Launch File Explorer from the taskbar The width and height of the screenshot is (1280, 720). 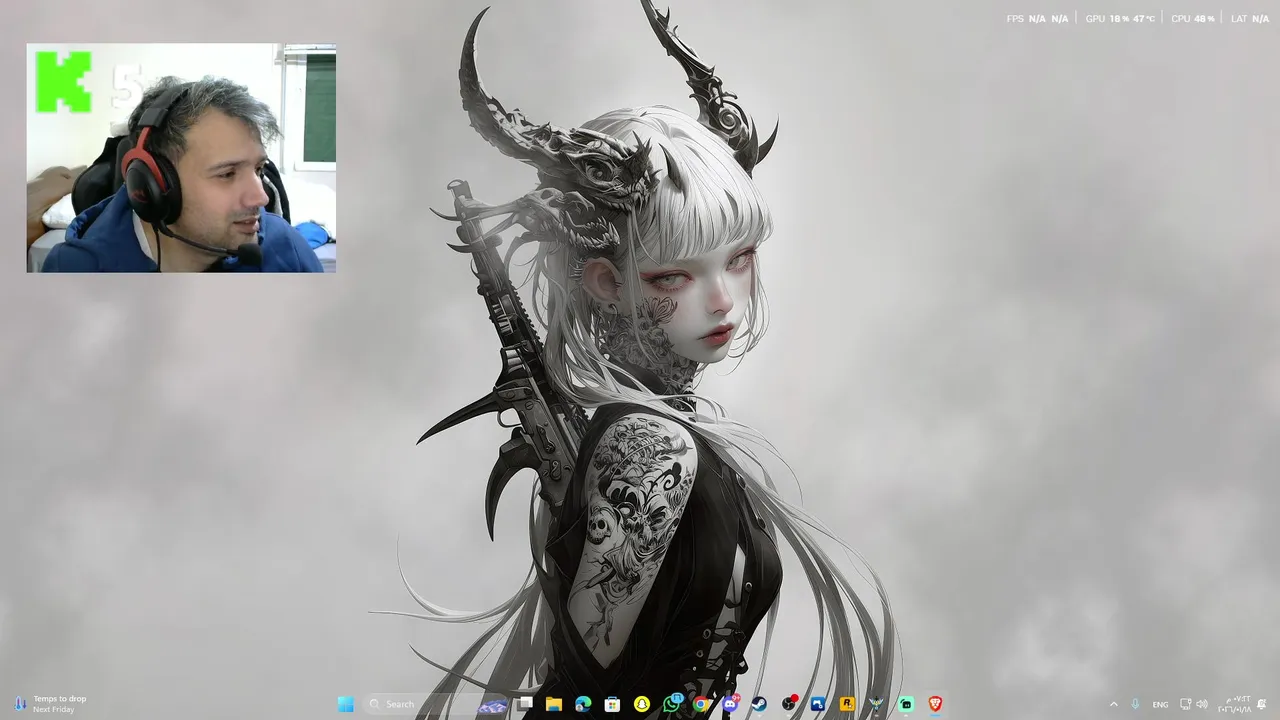(x=554, y=704)
